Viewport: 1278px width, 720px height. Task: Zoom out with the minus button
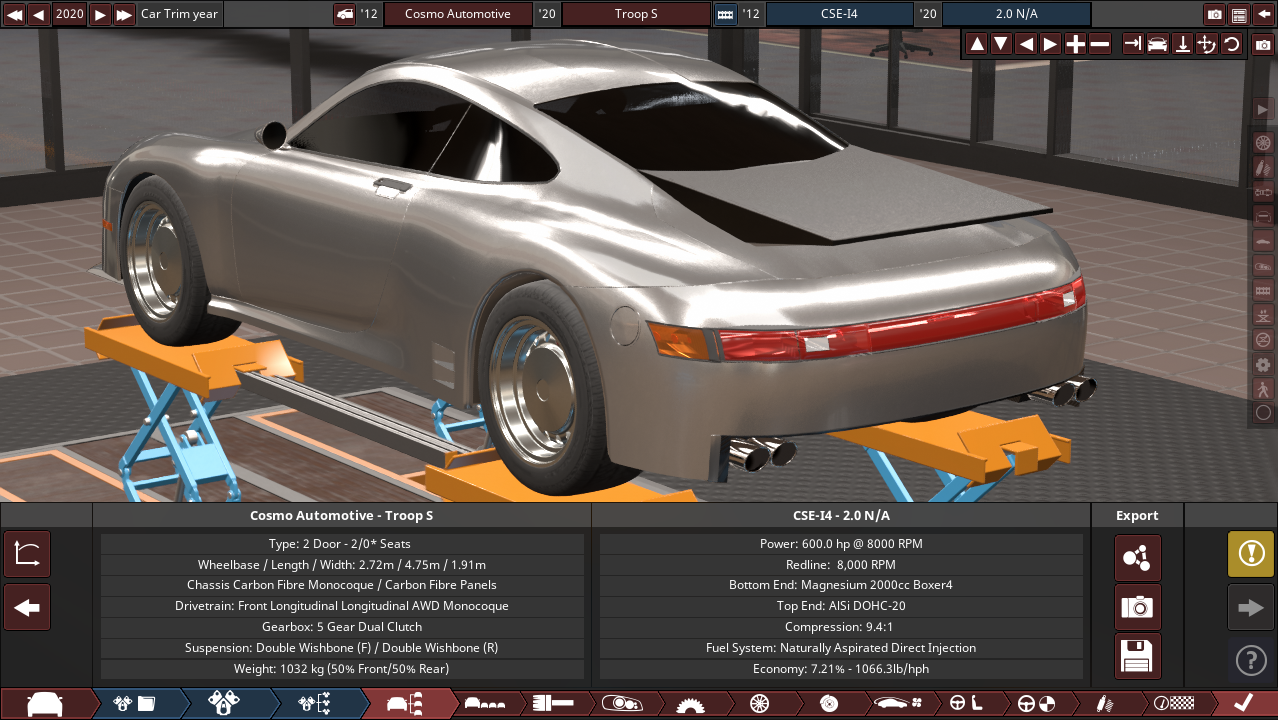coord(1099,44)
